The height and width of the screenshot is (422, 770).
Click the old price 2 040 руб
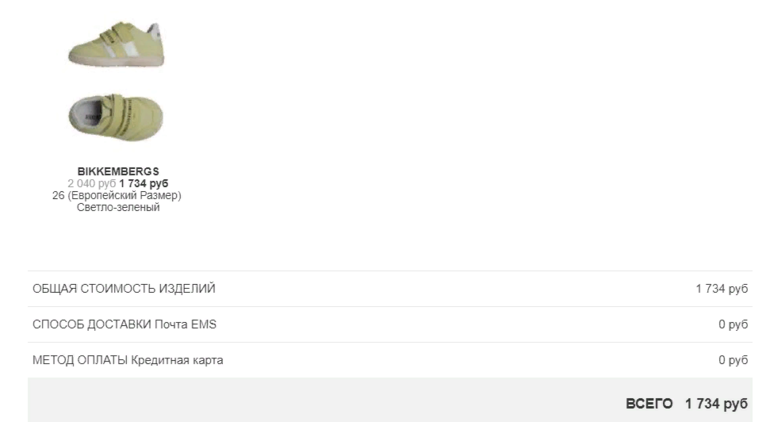[x=91, y=184]
